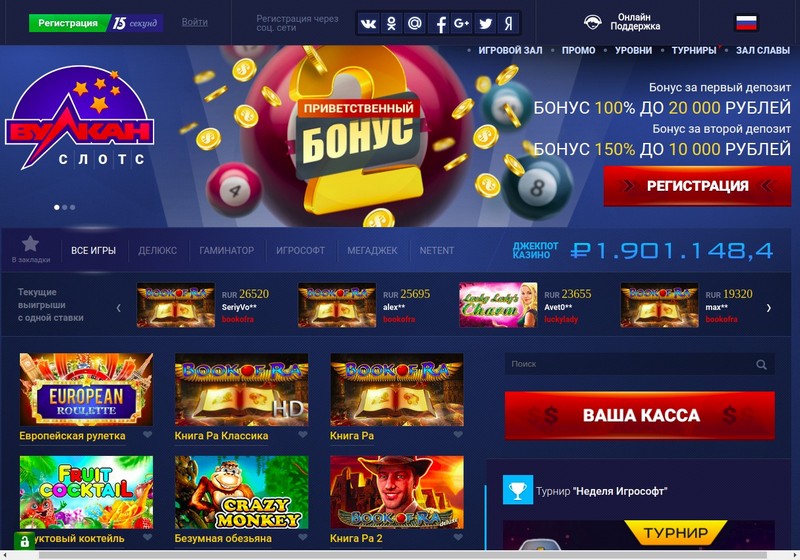Viewport: 800px width, 560px height.
Task: Show next winnings with right chevron
Action: coord(768,308)
